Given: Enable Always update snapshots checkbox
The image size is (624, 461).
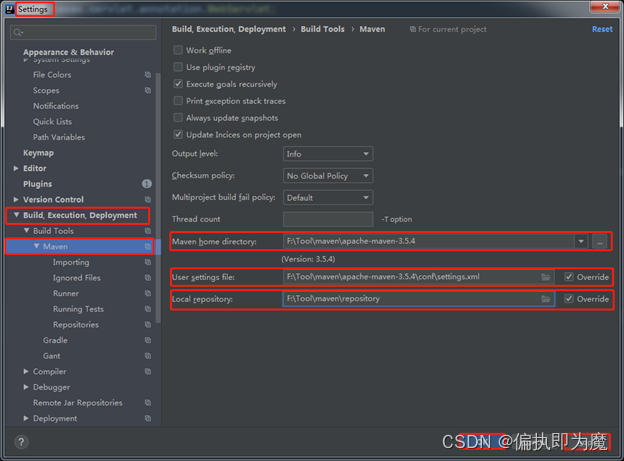Looking at the screenshot, I should click(x=178, y=117).
